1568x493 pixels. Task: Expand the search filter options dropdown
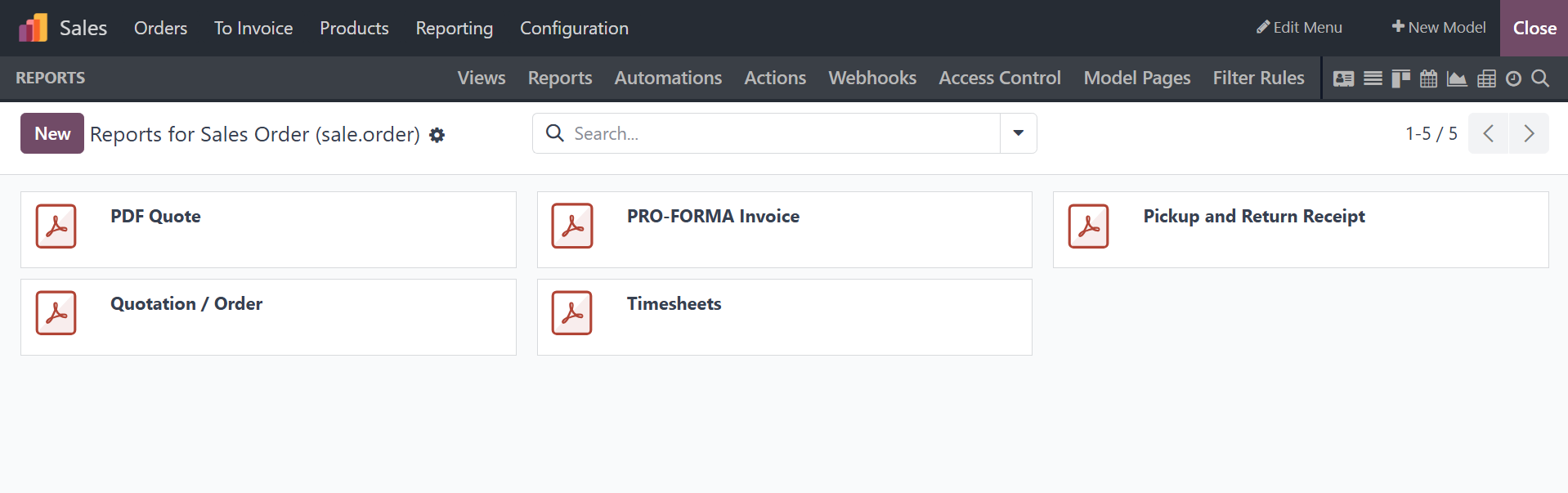point(1019,133)
